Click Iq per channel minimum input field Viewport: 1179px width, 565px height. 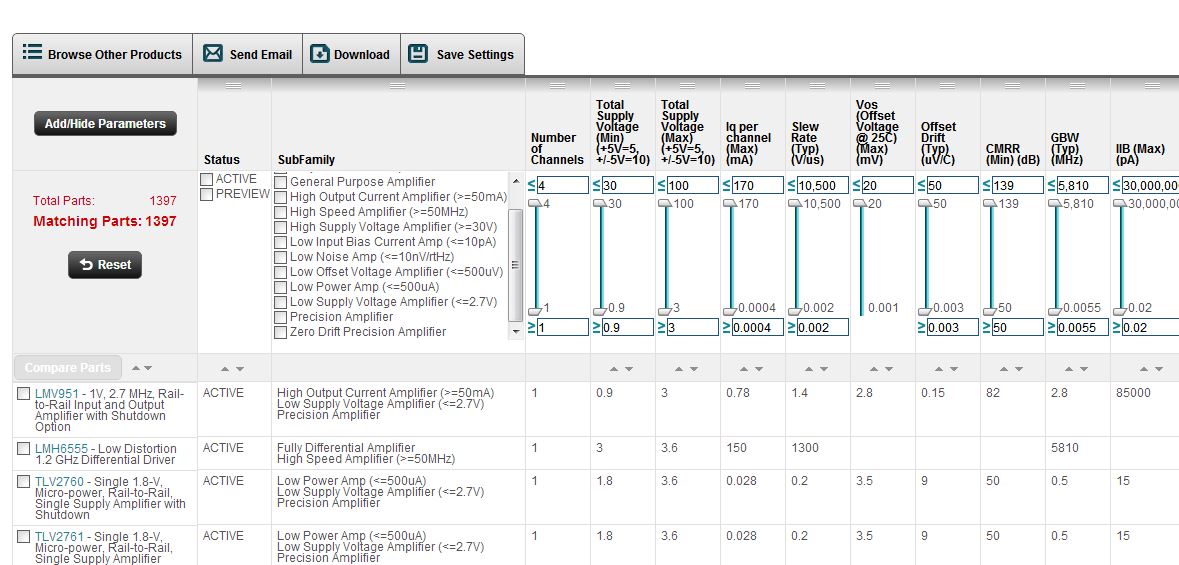pos(758,327)
